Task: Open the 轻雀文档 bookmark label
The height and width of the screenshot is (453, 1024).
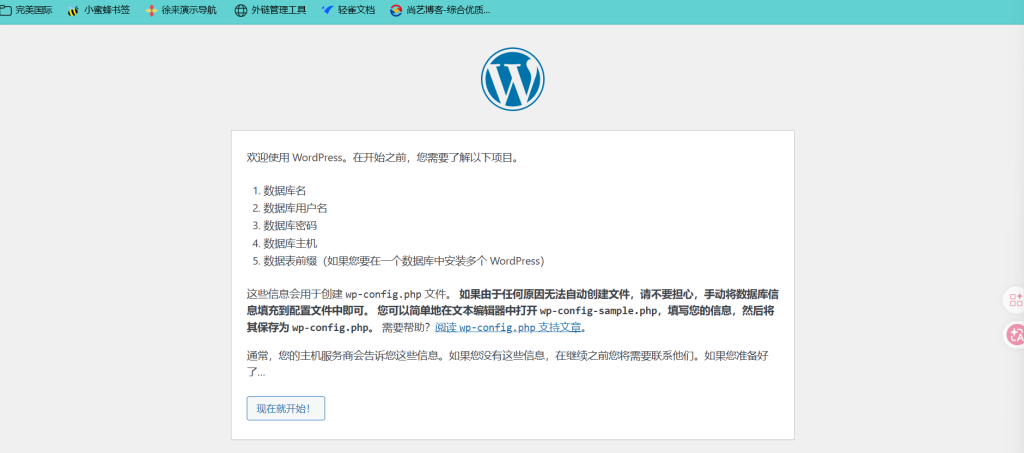Action: point(356,10)
